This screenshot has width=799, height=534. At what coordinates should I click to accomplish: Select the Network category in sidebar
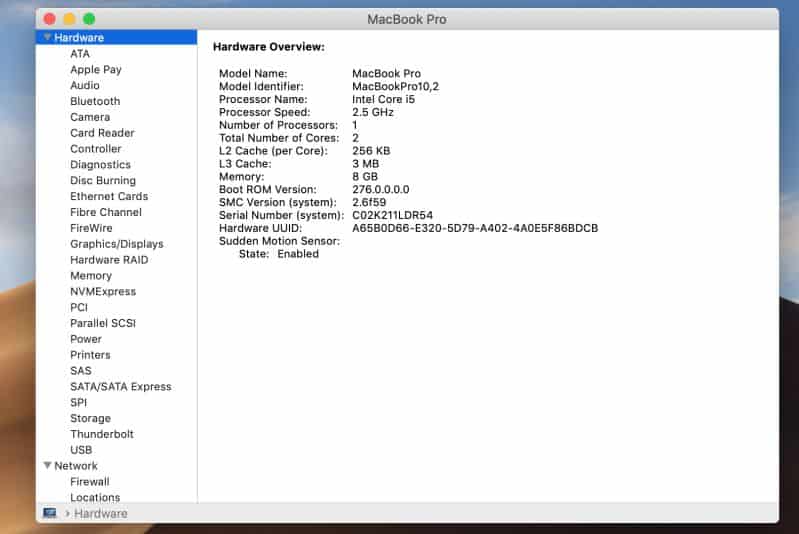click(75, 465)
